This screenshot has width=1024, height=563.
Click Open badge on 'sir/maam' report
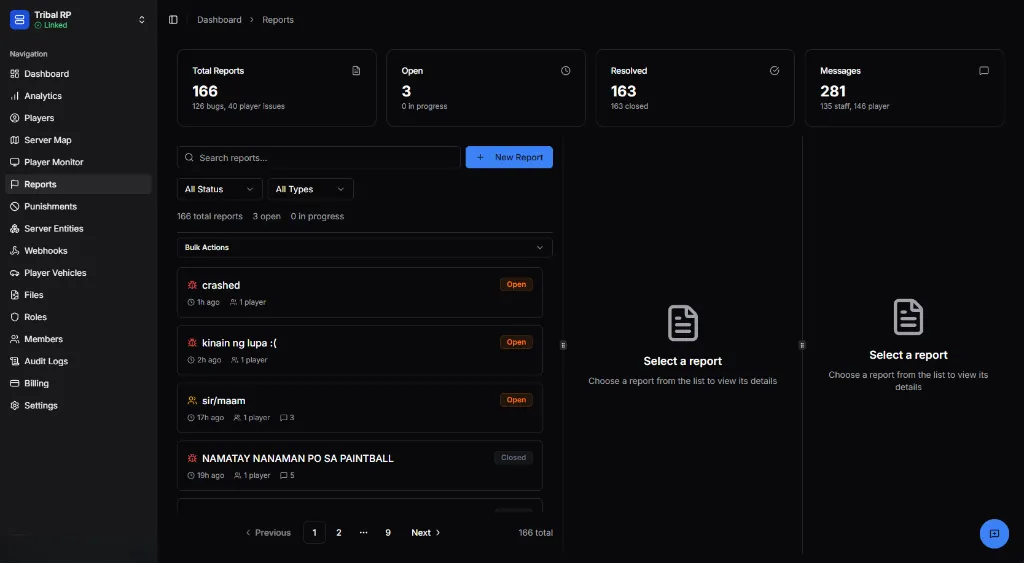click(x=516, y=400)
